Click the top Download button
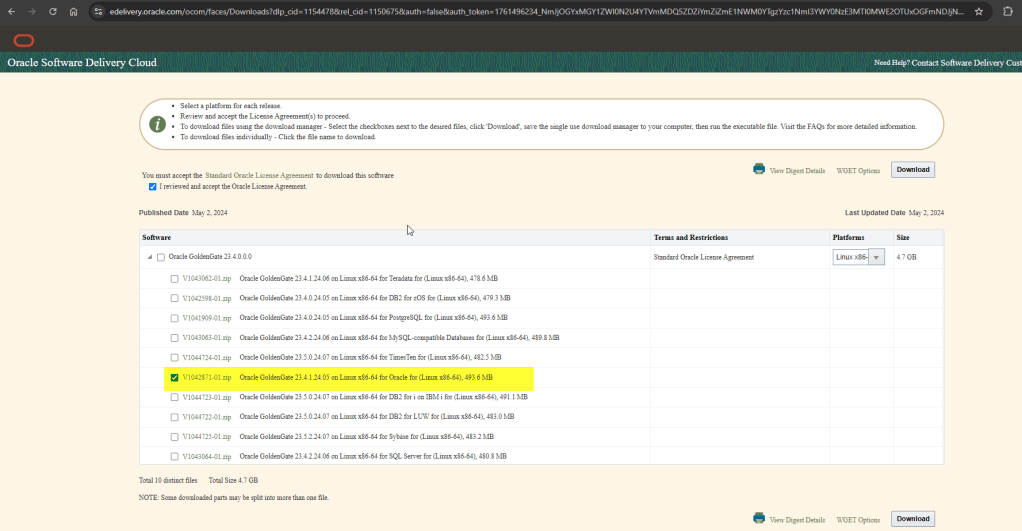This screenshot has height=531, width=1022. pos(912,170)
